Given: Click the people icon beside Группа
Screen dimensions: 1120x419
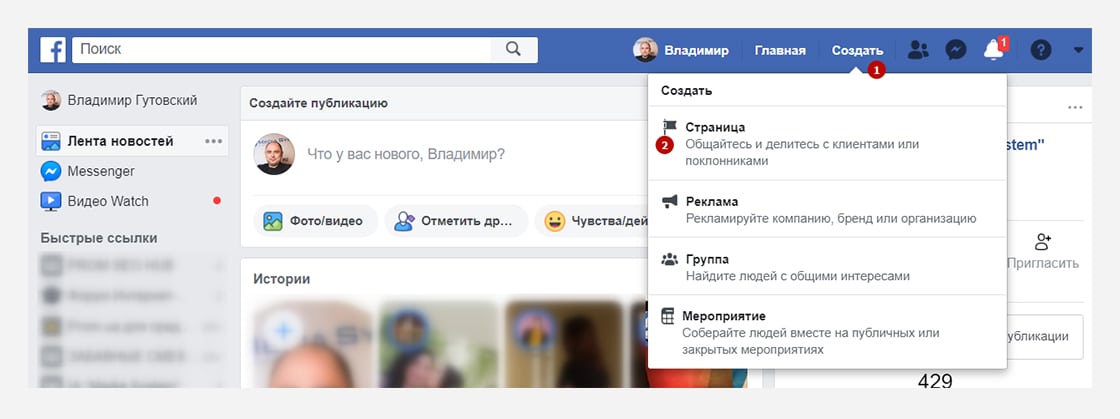Looking at the screenshot, I should (669, 260).
